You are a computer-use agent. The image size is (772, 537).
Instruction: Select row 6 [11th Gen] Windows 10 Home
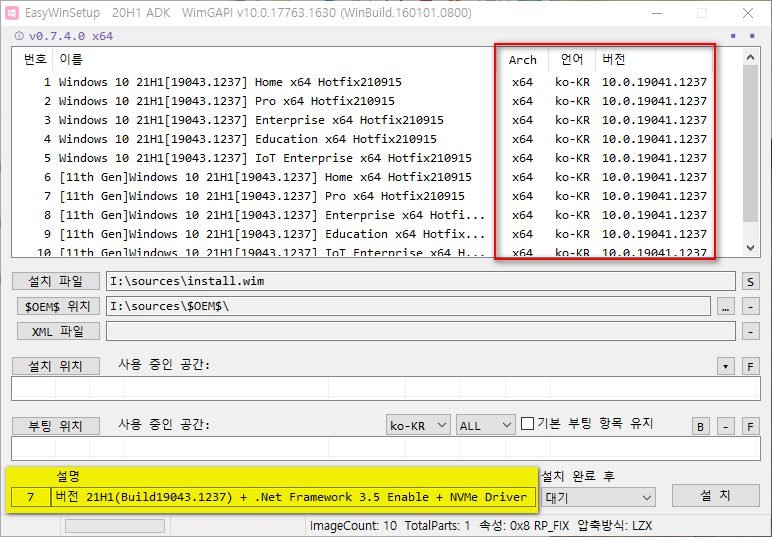pyautogui.click(x=364, y=177)
